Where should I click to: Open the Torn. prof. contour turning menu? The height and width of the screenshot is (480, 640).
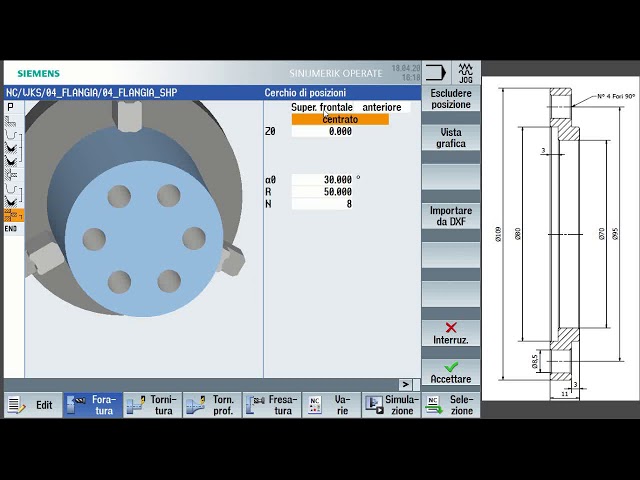tap(212, 405)
